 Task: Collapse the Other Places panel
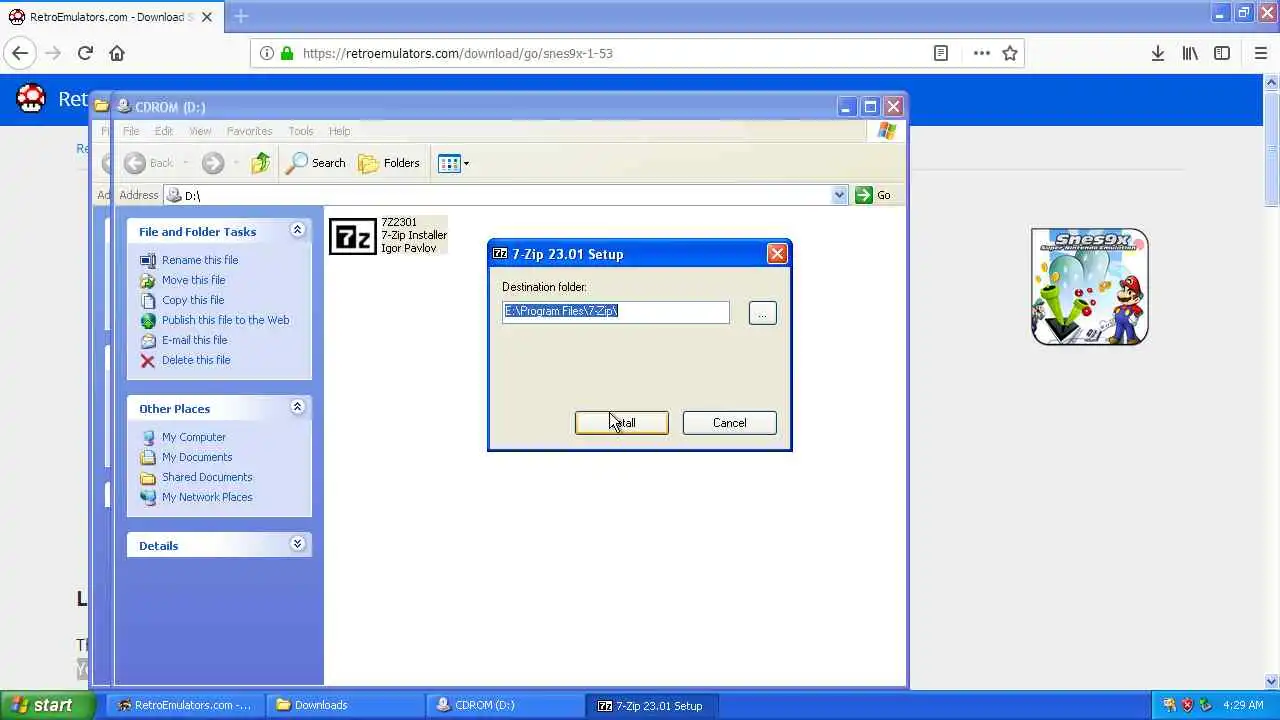tap(297, 407)
